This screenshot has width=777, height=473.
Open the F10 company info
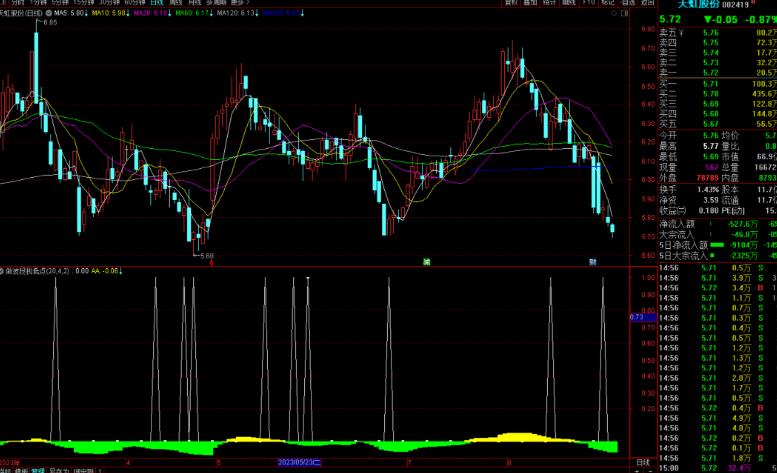click(x=589, y=2)
